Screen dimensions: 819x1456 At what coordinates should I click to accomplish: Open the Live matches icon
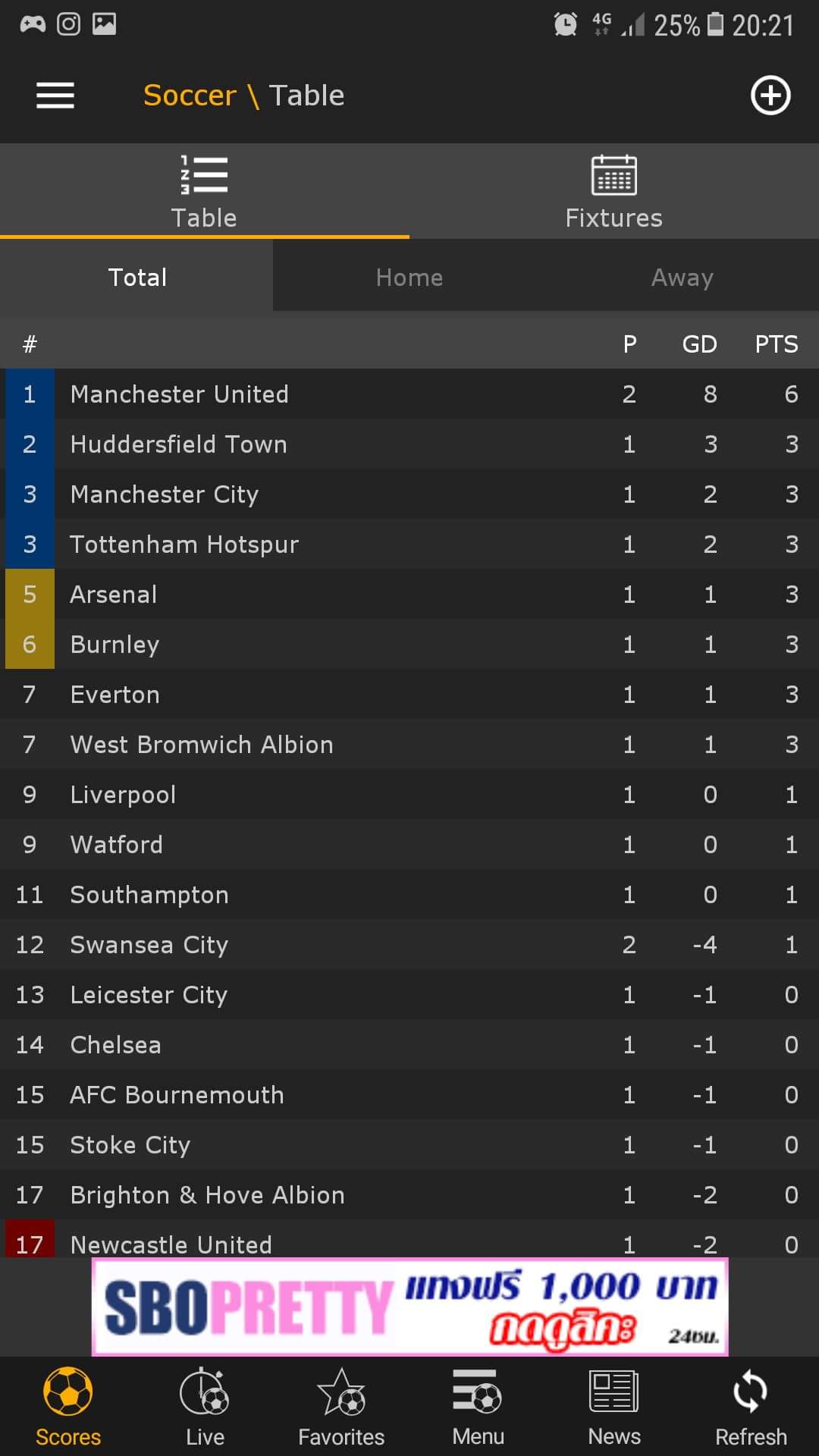pyautogui.click(x=205, y=1392)
